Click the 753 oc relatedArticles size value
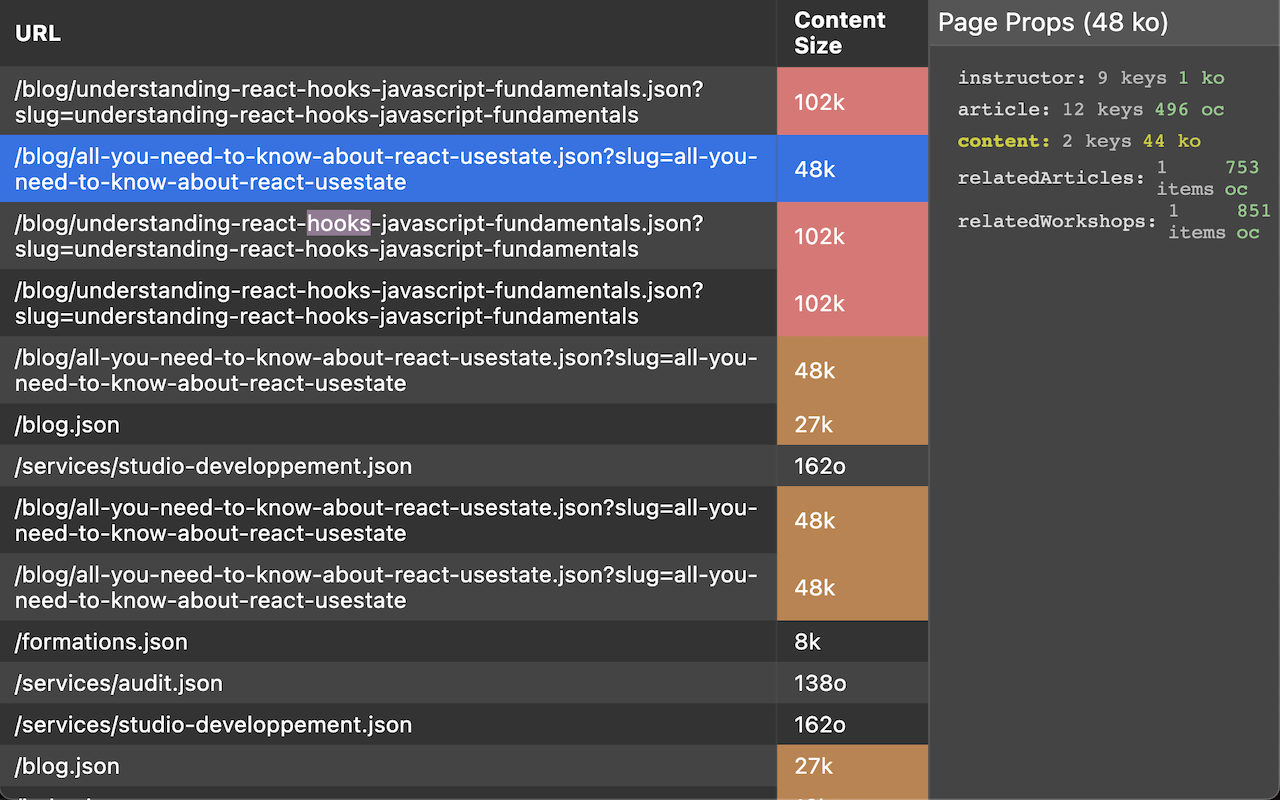 pyautogui.click(x=1241, y=178)
